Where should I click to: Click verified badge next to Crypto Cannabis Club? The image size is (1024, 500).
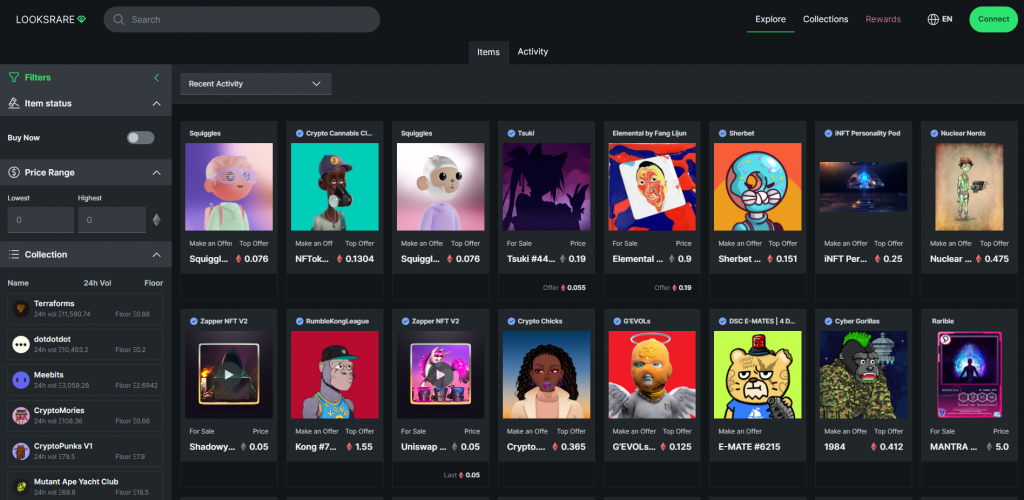point(300,133)
